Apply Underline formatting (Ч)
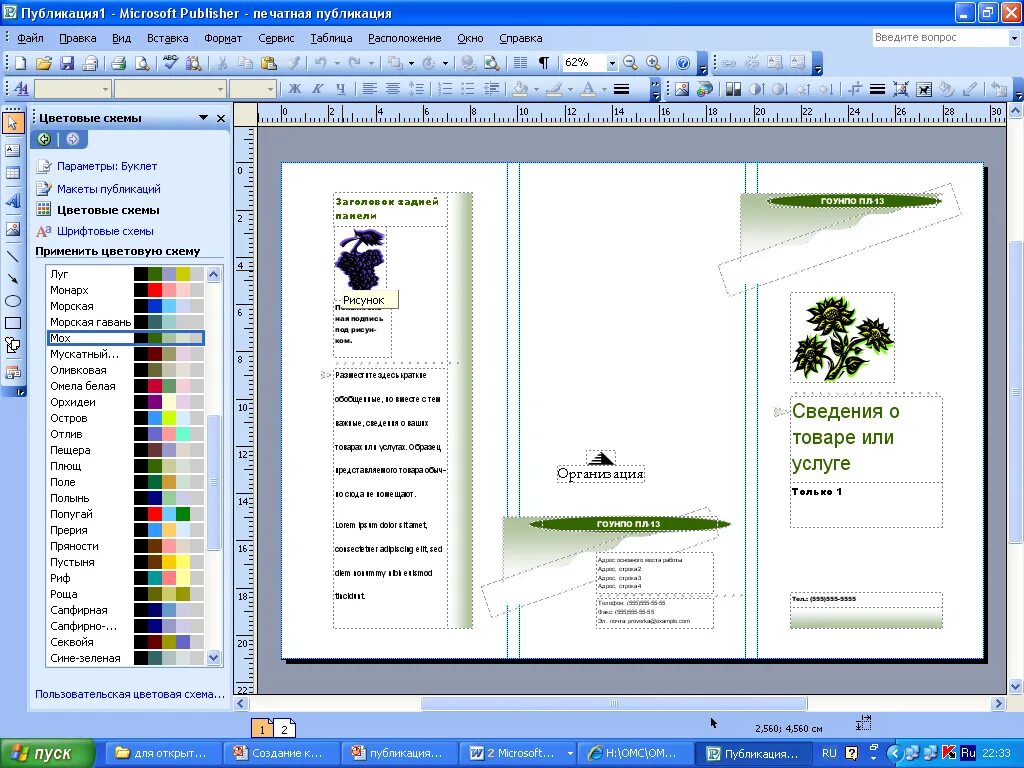This screenshot has height=768, width=1024. point(341,89)
